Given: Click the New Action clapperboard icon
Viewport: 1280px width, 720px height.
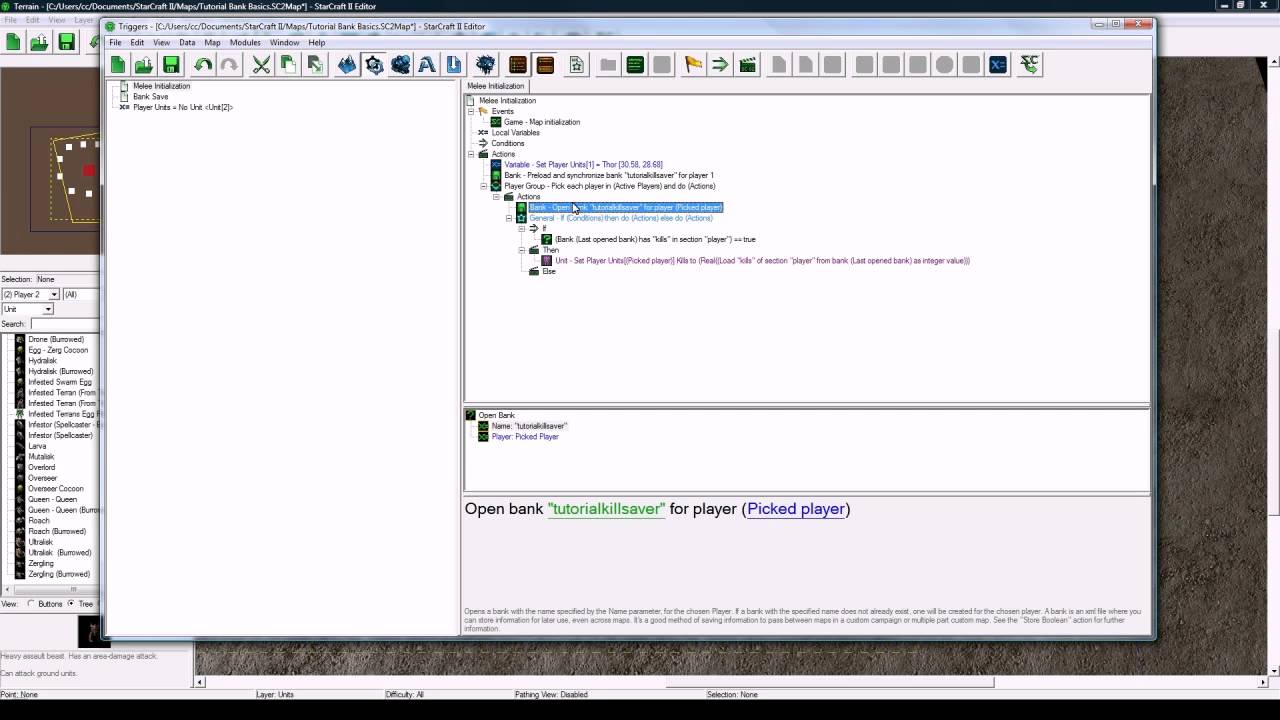Looking at the screenshot, I should [x=747, y=65].
